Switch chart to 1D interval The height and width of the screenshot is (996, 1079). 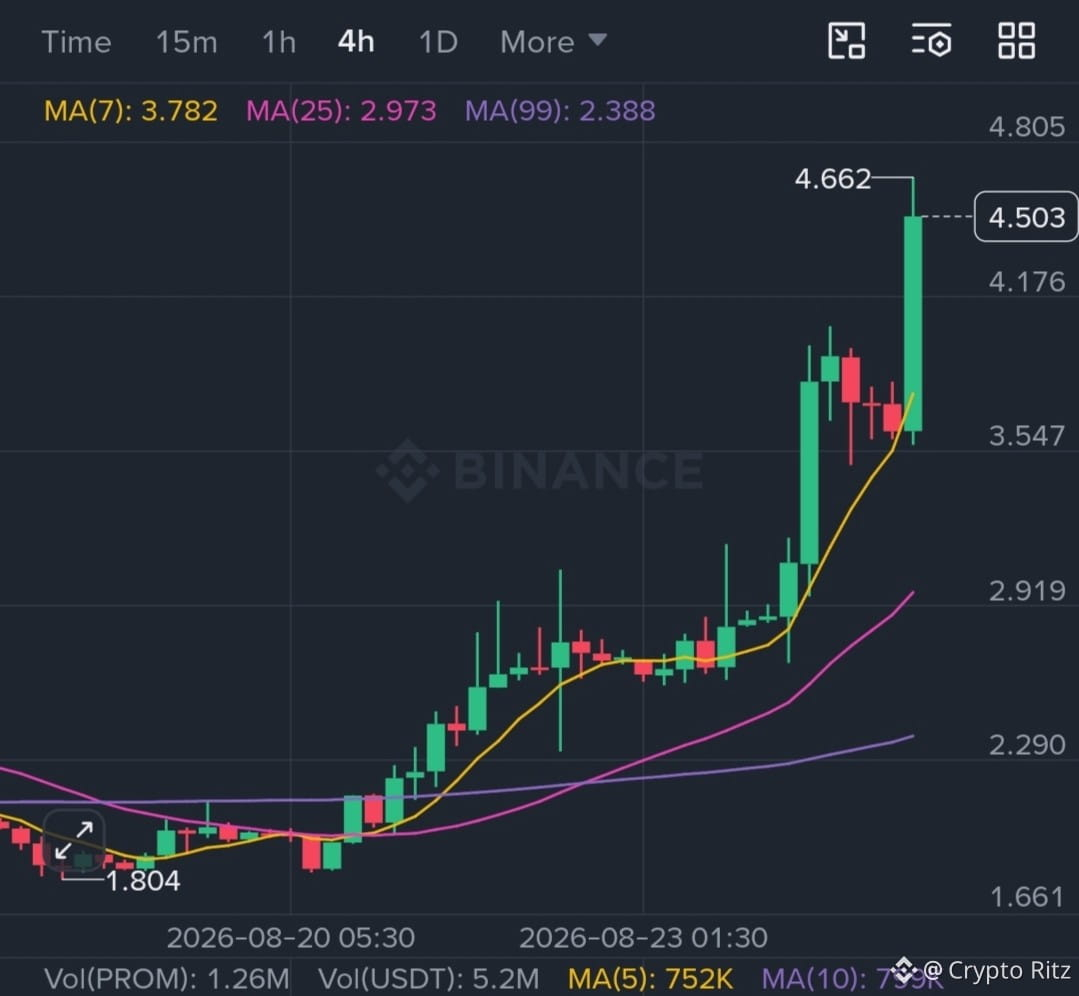(x=438, y=42)
